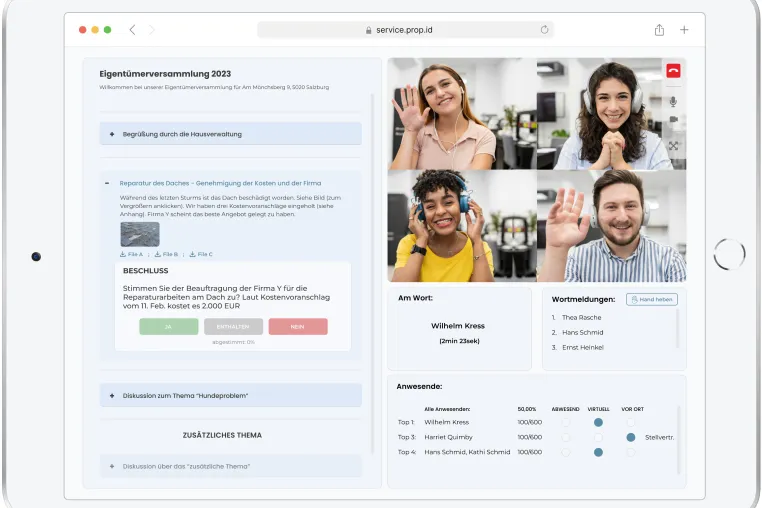The height and width of the screenshot is (508, 762).
Task: Expand video to fullscreen icon
Action: (673, 146)
